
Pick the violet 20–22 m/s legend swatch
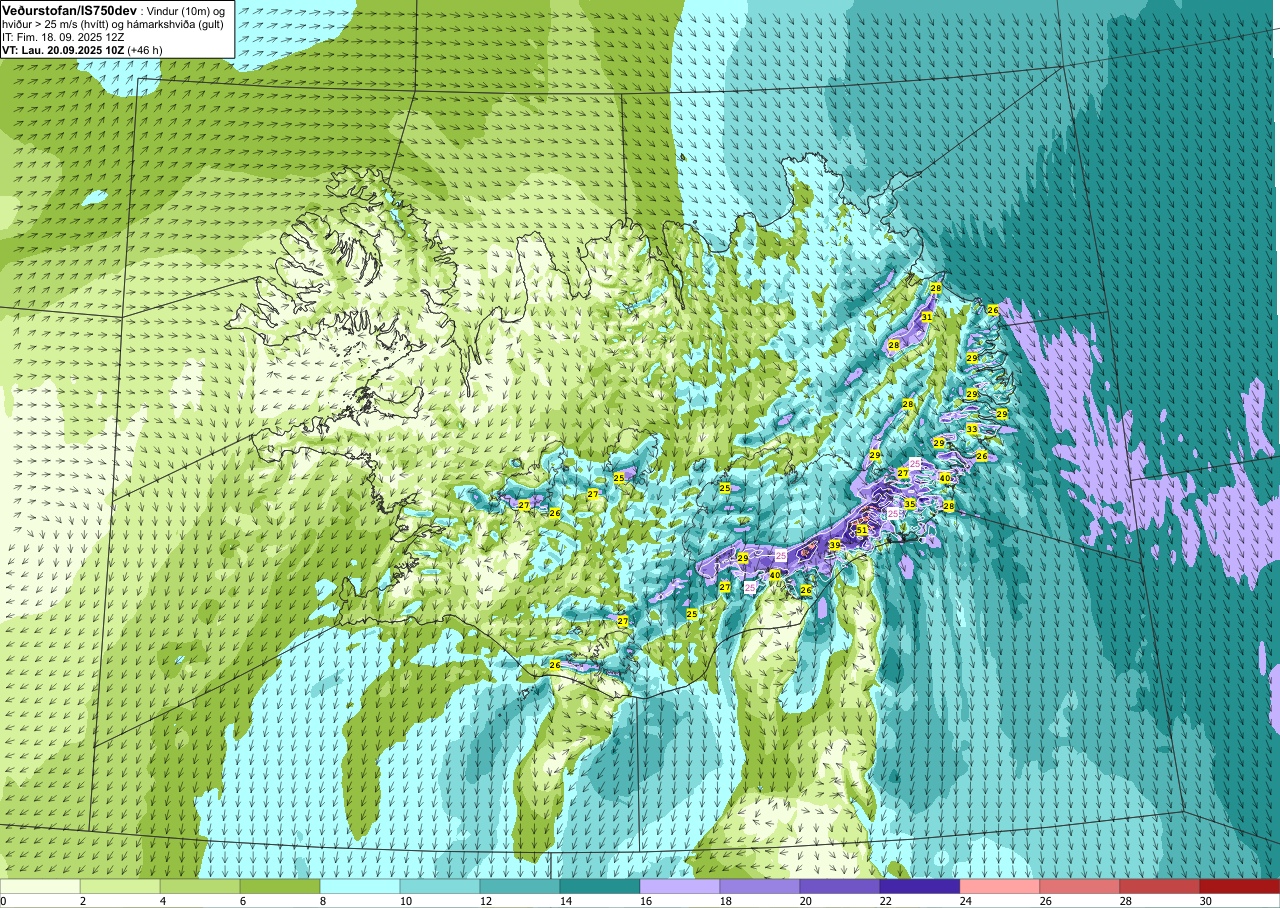(840, 886)
